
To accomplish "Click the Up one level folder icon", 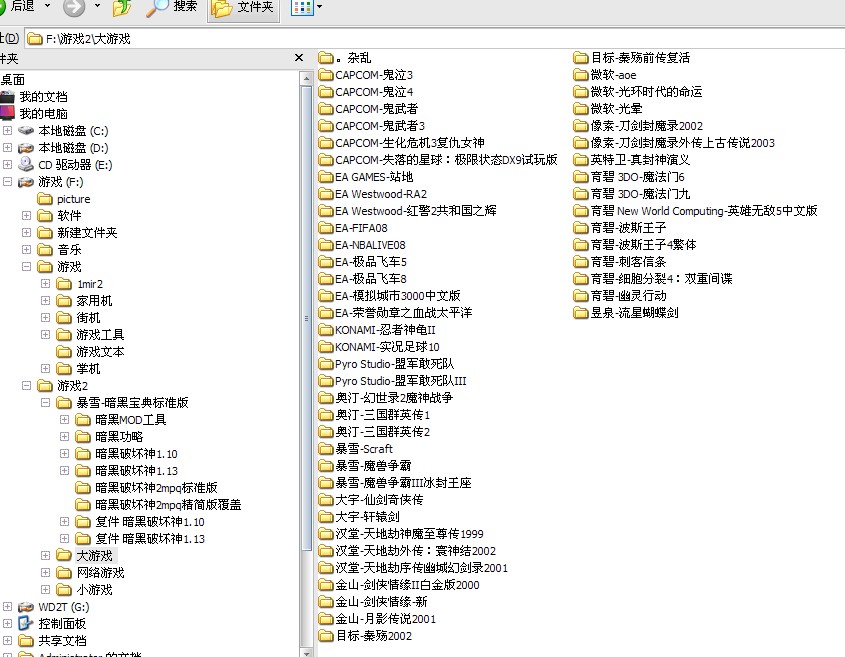I will (x=121, y=8).
